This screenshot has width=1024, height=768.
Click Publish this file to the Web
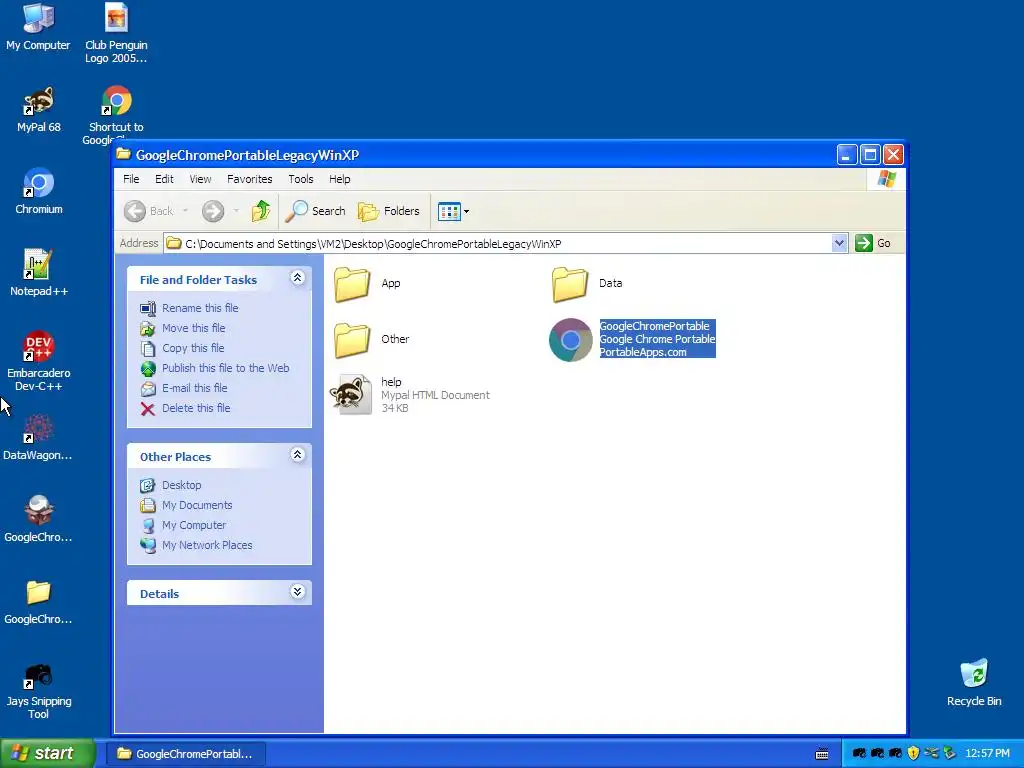coord(225,368)
